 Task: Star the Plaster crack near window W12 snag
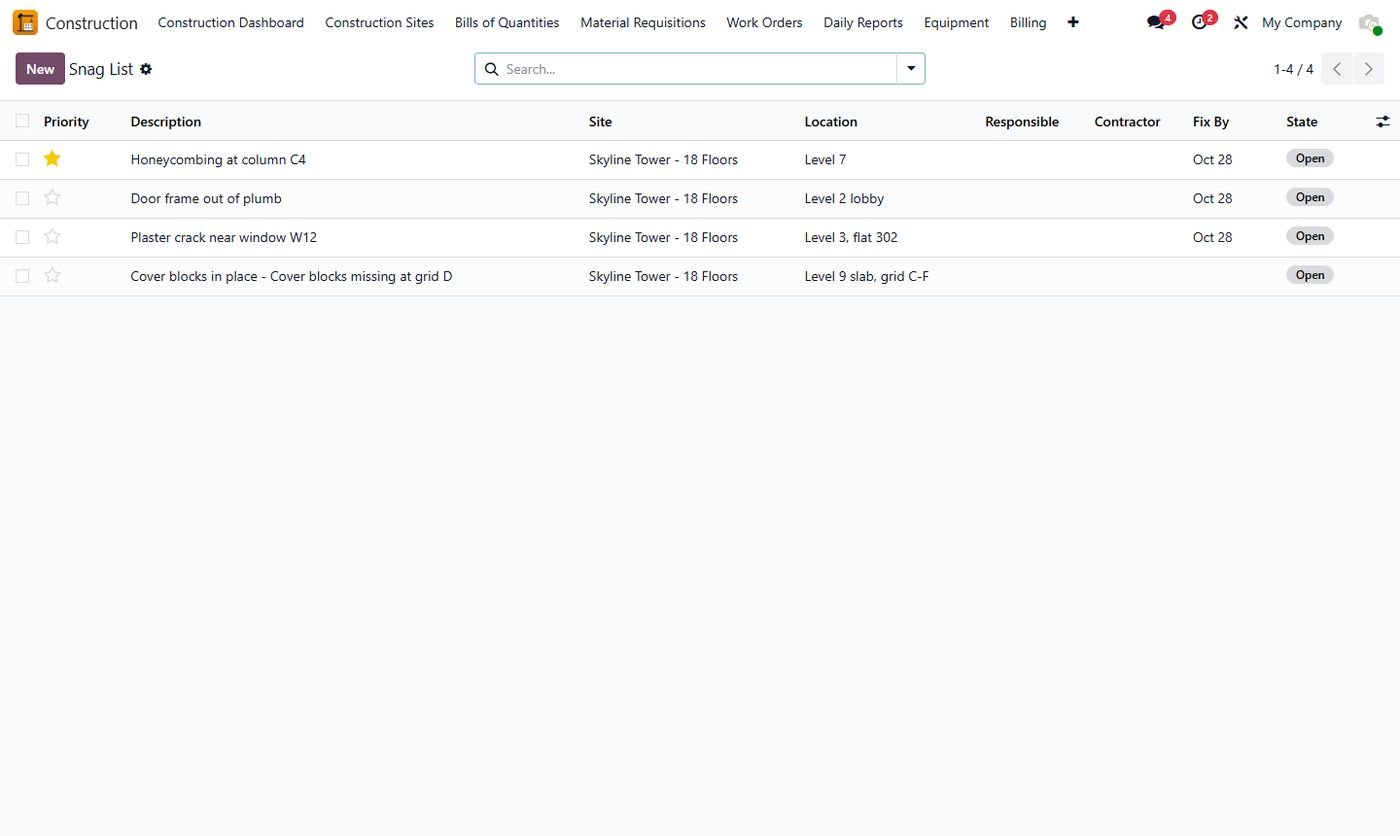(x=53, y=236)
